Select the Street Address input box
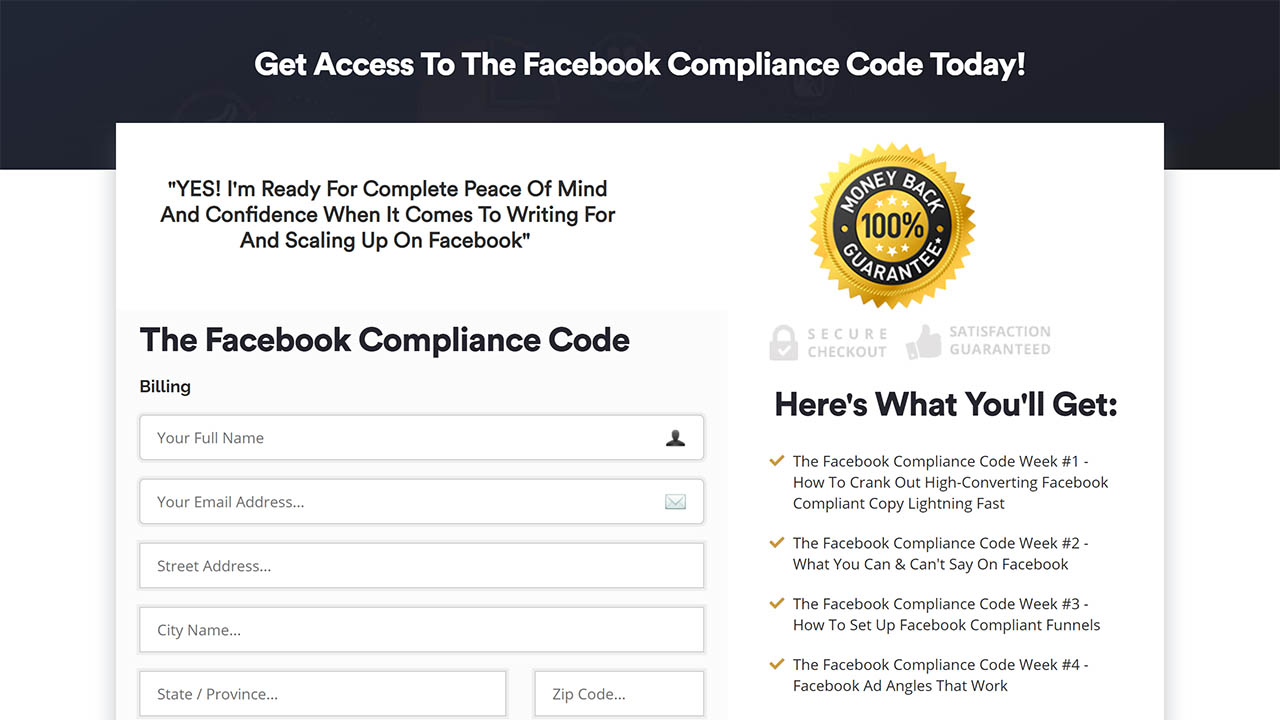Viewport: 1280px width, 720px height. coord(421,566)
